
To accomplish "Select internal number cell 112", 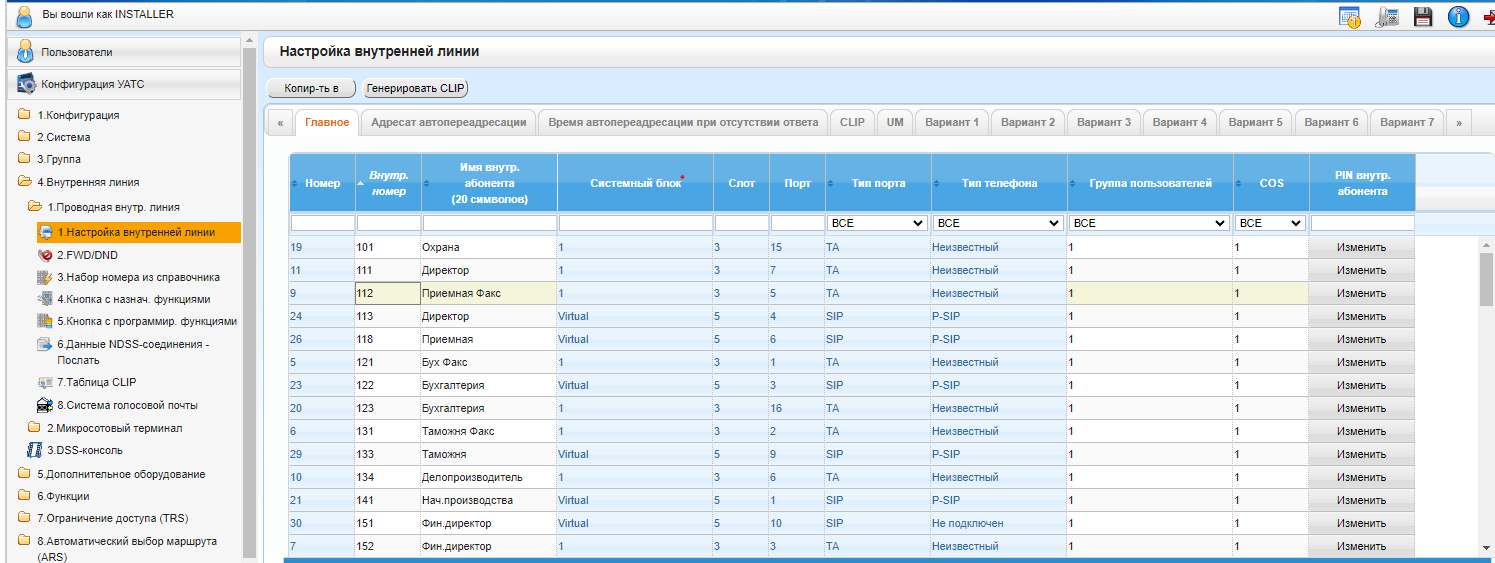I will (388, 293).
